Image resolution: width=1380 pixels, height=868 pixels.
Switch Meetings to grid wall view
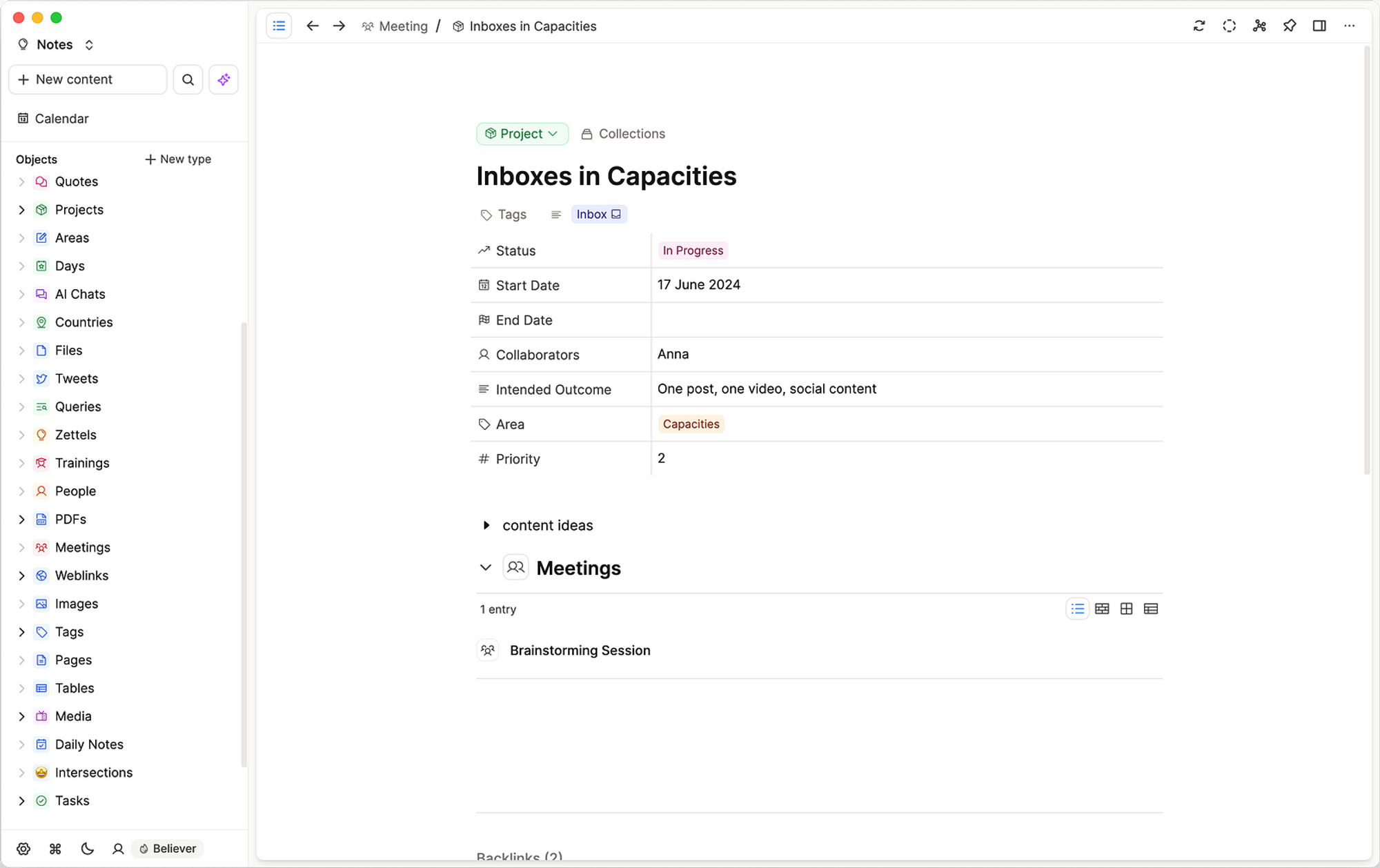point(1126,609)
